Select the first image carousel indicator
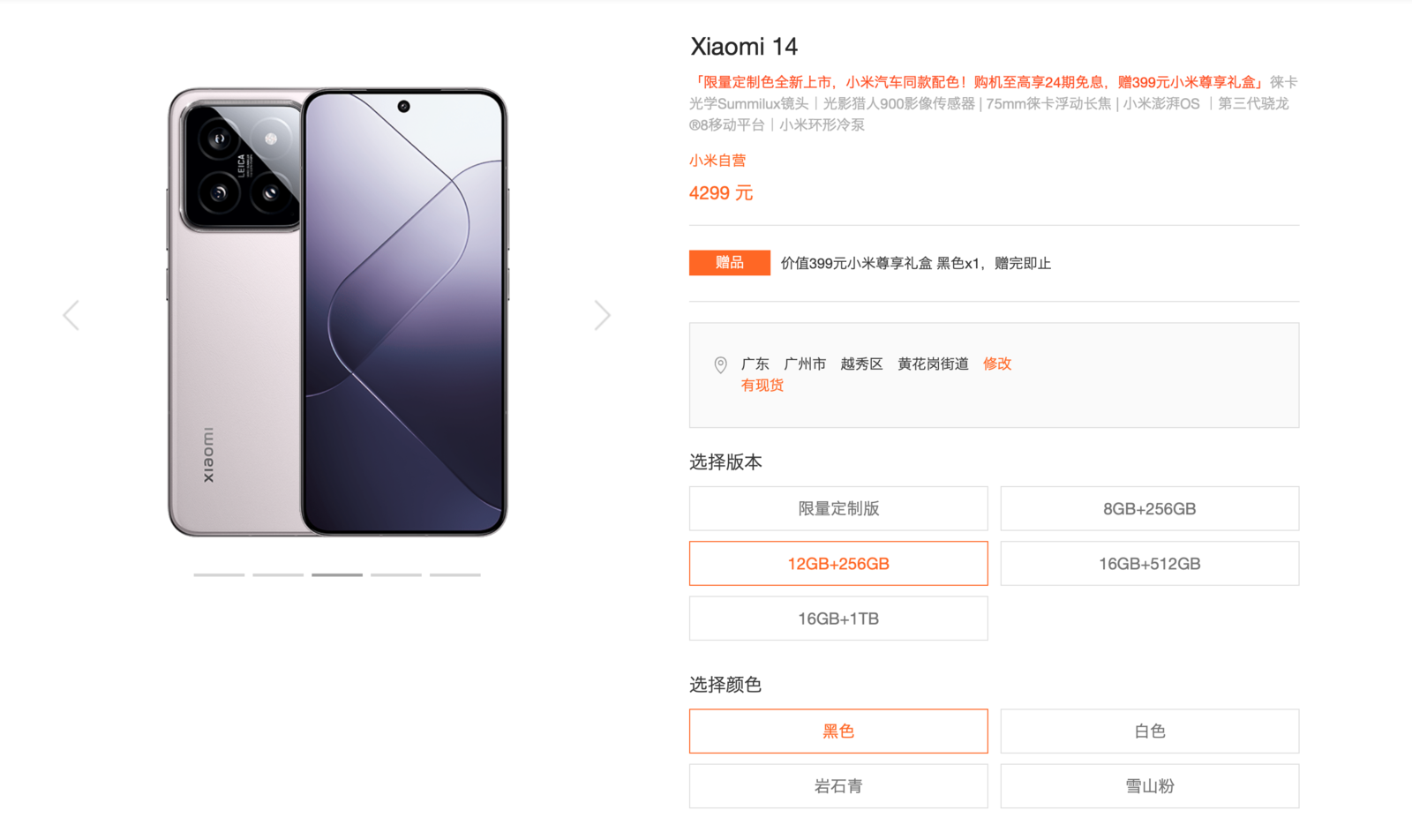The image size is (1412, 840). click(x=219, y=574)
